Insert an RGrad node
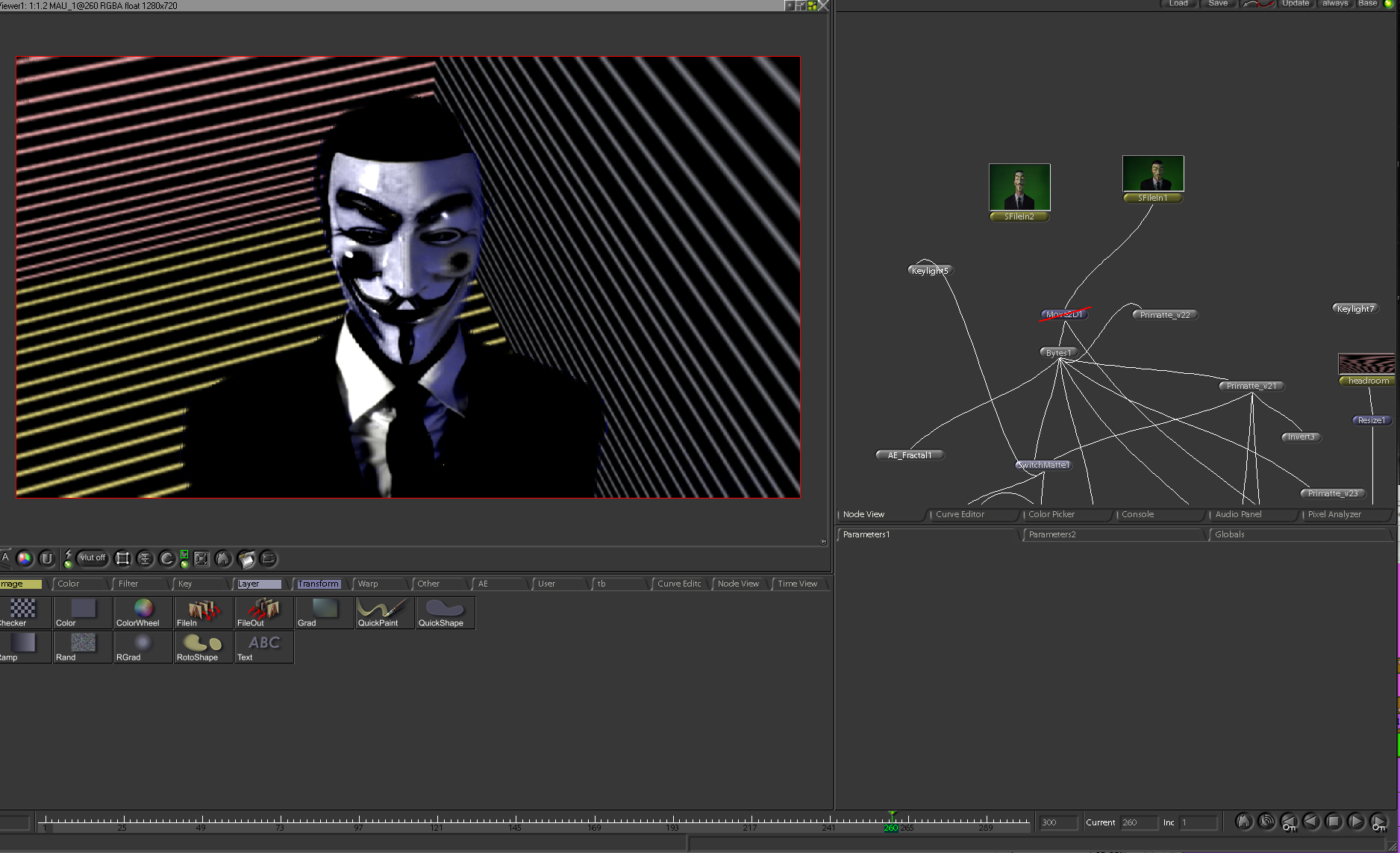Image resolution: width=1400 pixels, height=853 pixels. tap(143, 647)
